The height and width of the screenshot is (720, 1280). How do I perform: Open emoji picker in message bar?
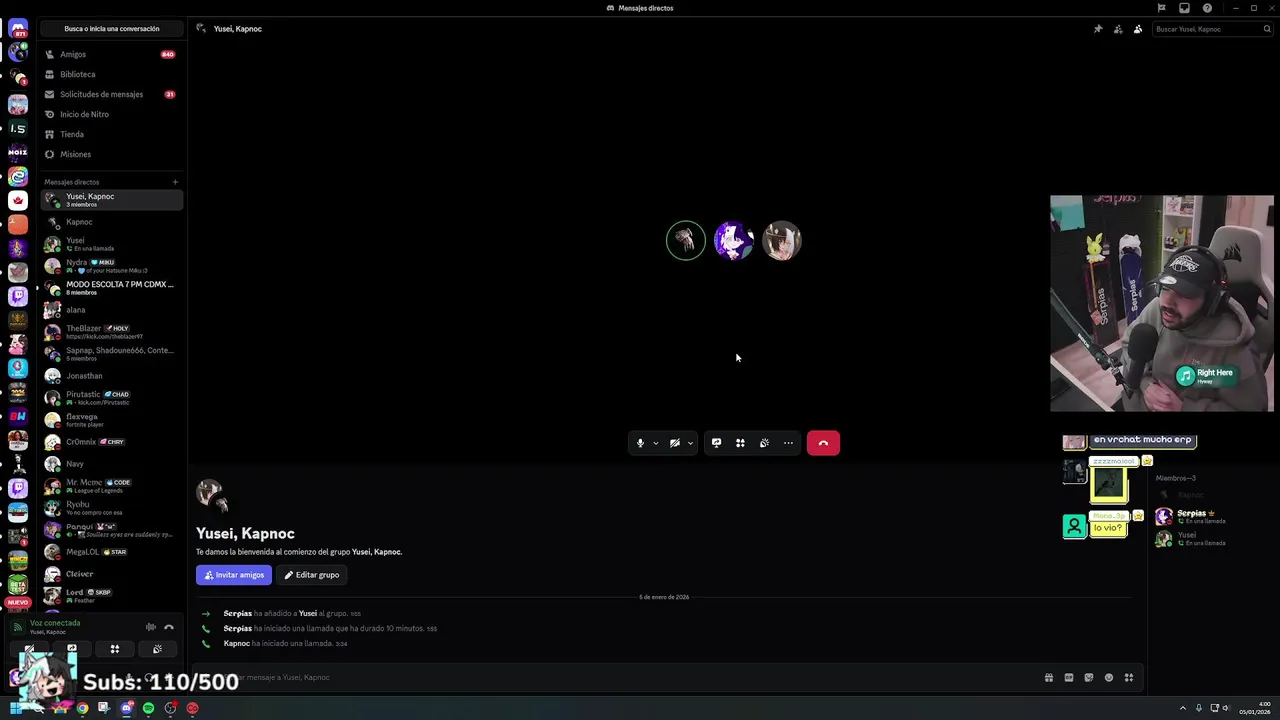click(1109, 678)
